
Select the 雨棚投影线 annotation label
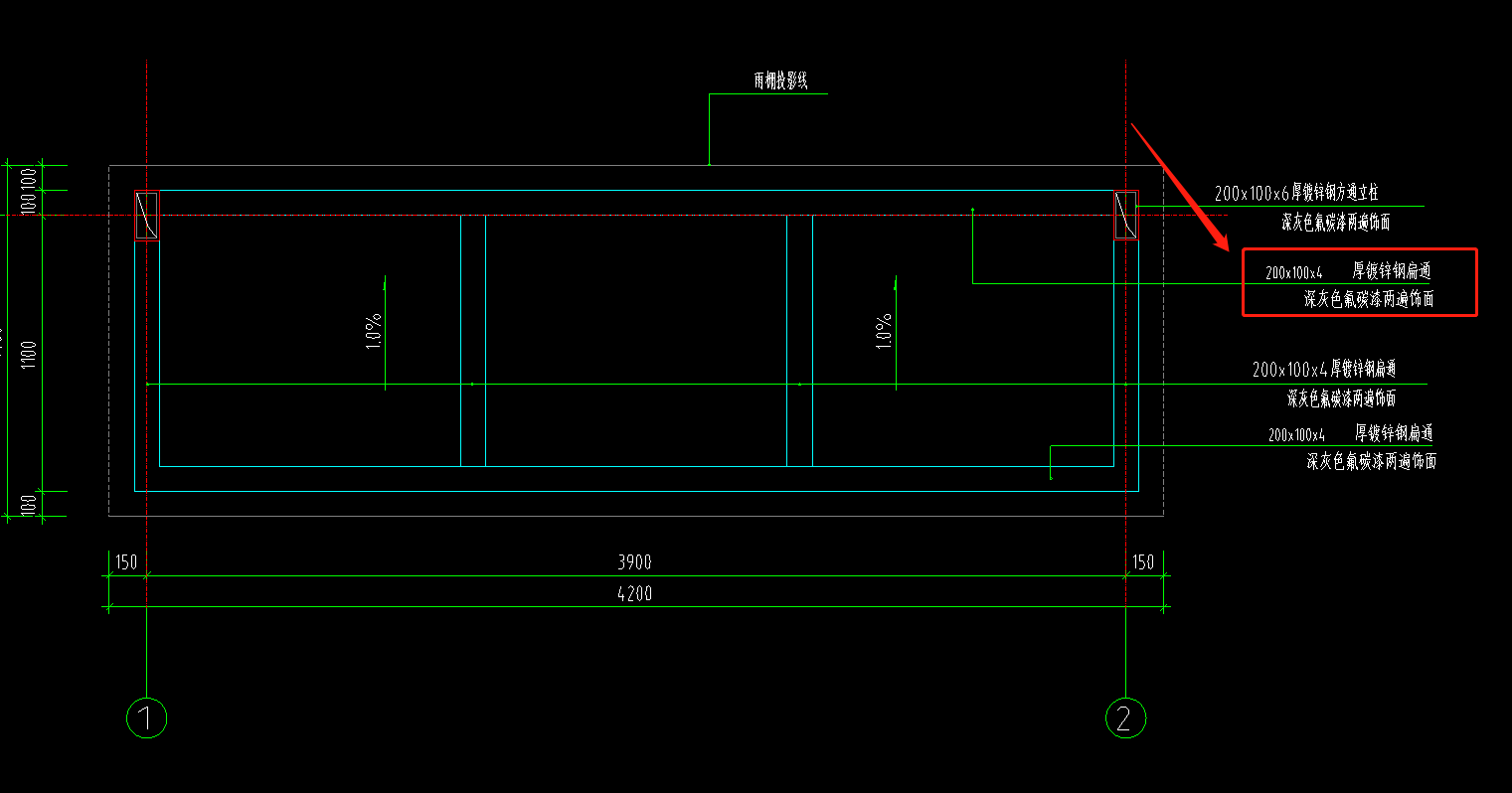(780, 81)
